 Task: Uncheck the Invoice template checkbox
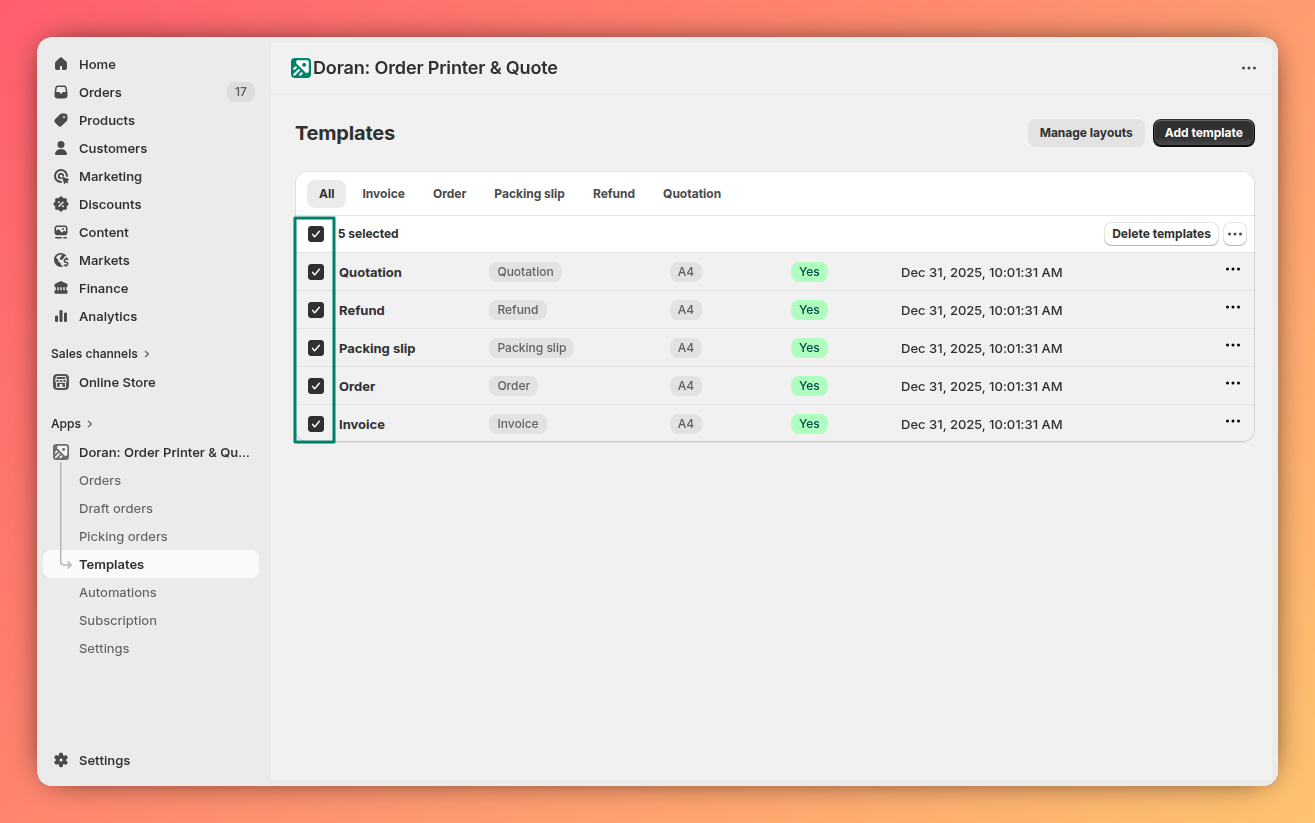click(316, 424)
